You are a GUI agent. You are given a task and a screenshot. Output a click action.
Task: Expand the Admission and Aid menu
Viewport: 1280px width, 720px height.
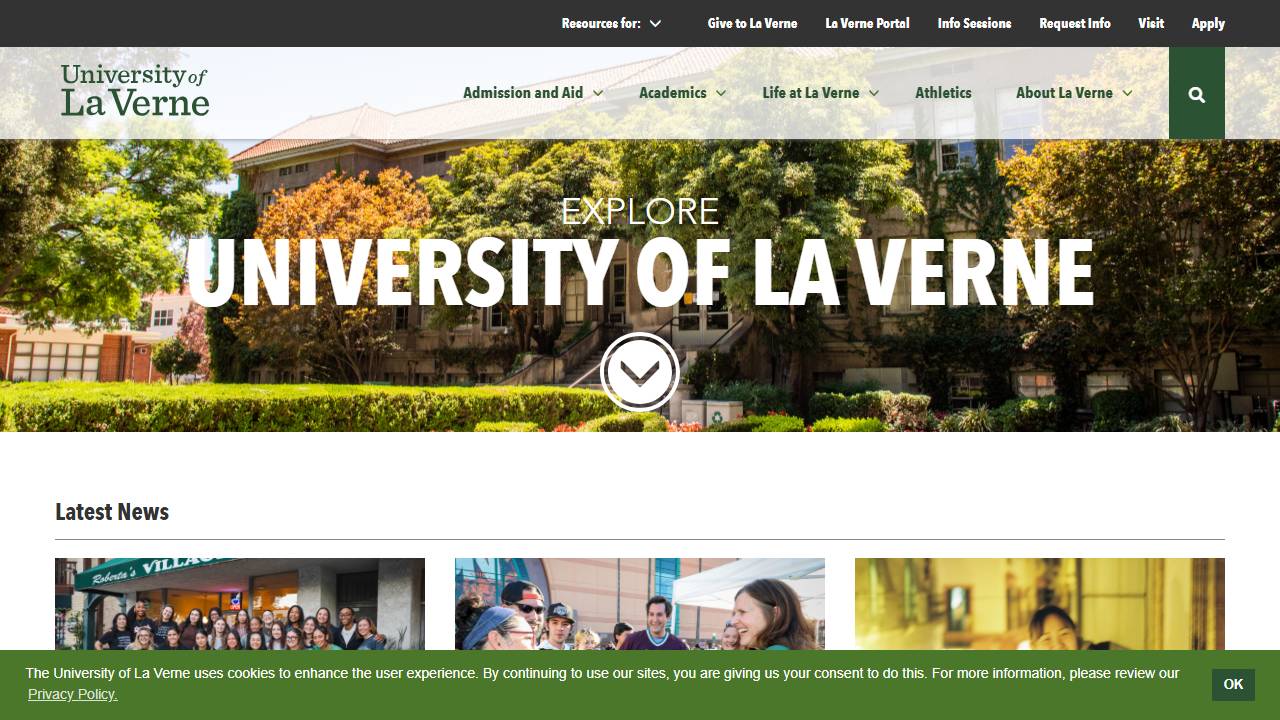[533, 93]
